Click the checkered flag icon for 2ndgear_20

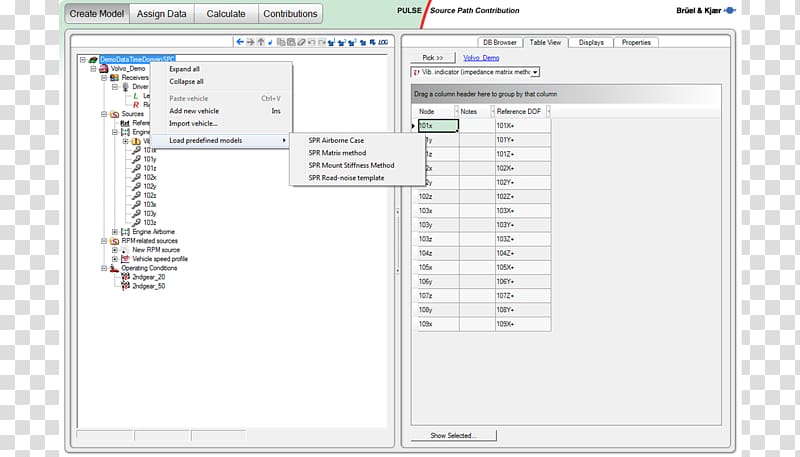point(126,277)
